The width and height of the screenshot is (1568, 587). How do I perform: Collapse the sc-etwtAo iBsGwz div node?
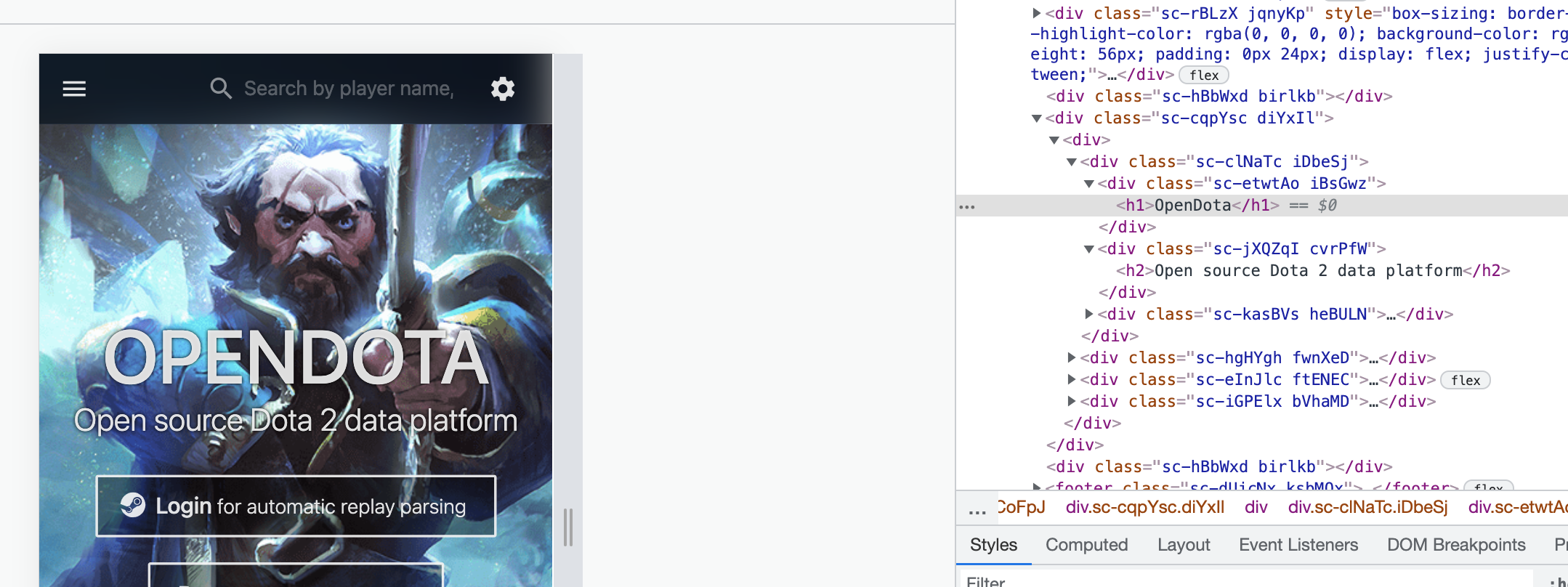coord(1089,183)
